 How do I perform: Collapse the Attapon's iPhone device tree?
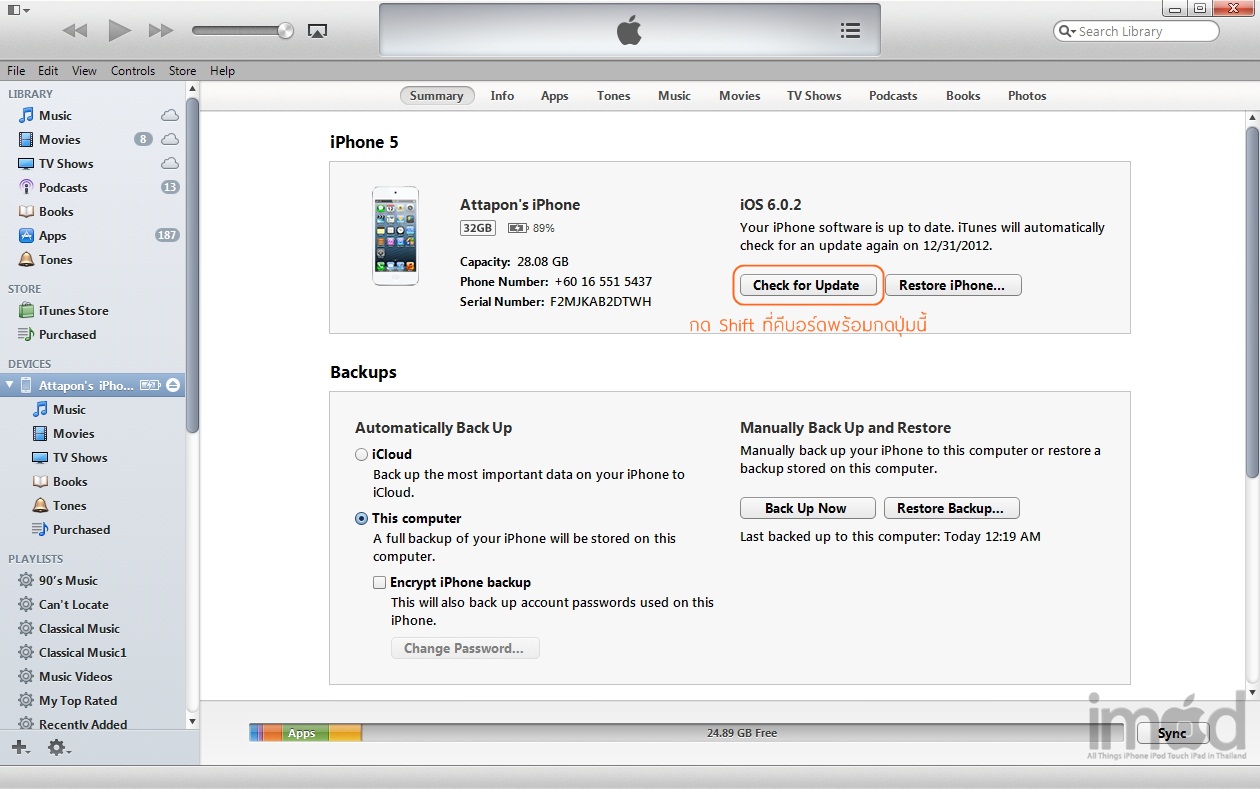tap(10, 385)
